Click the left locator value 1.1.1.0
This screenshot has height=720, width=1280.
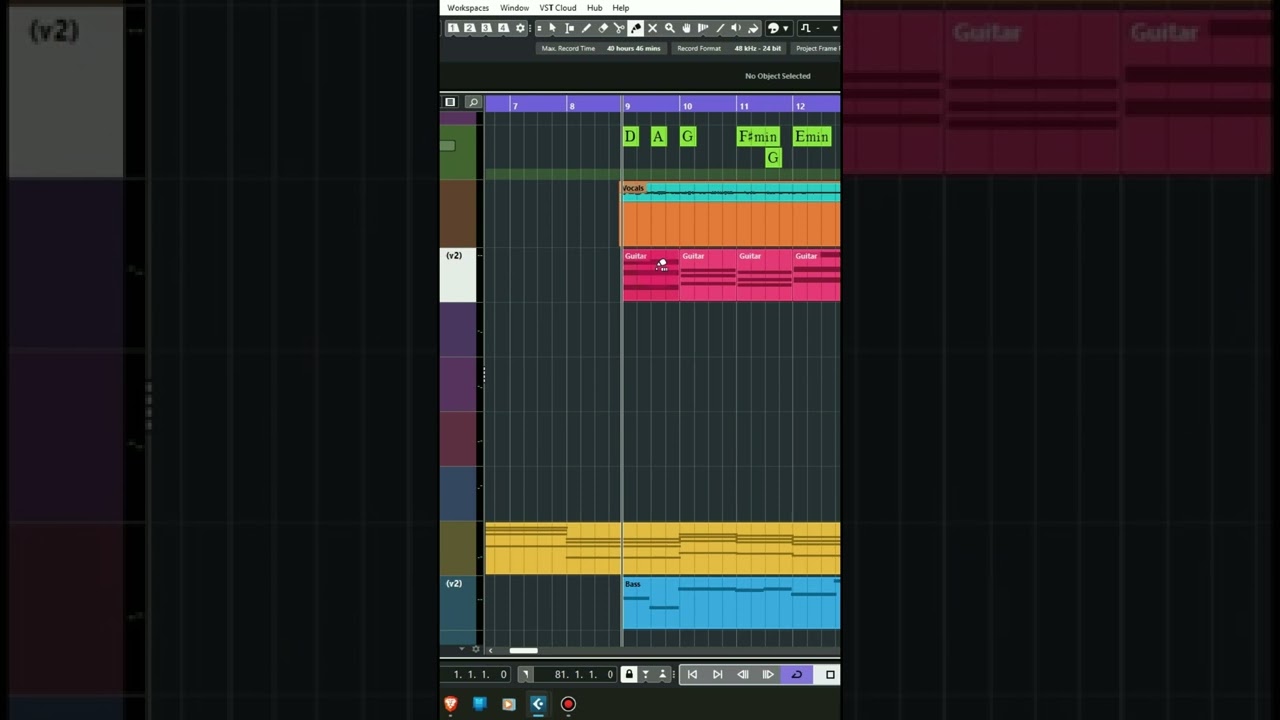tap(480, 674)
